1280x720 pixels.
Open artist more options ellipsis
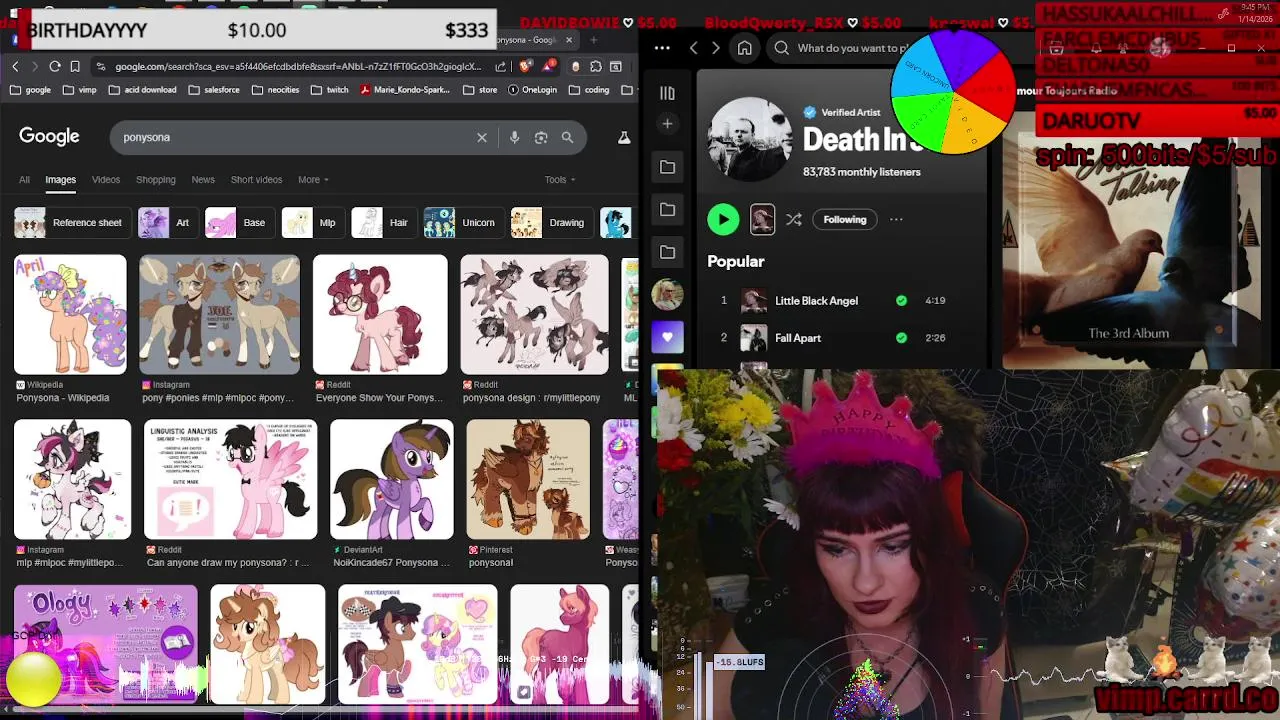[896, 219]
